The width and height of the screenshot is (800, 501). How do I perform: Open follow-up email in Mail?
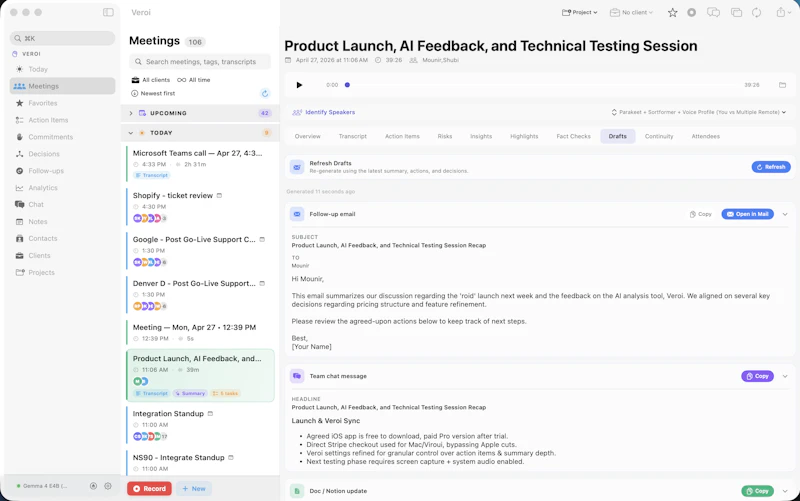(x=747, y=214)
